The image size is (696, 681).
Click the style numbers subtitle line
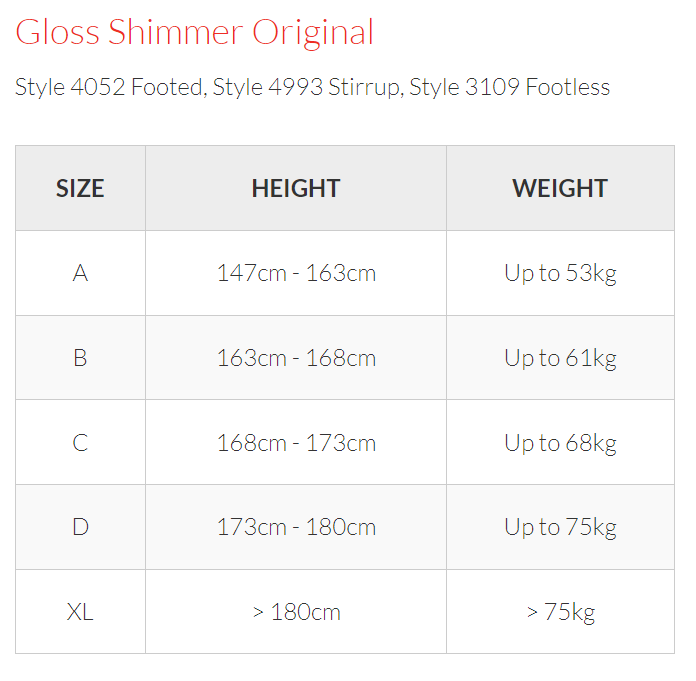point(312,87)
